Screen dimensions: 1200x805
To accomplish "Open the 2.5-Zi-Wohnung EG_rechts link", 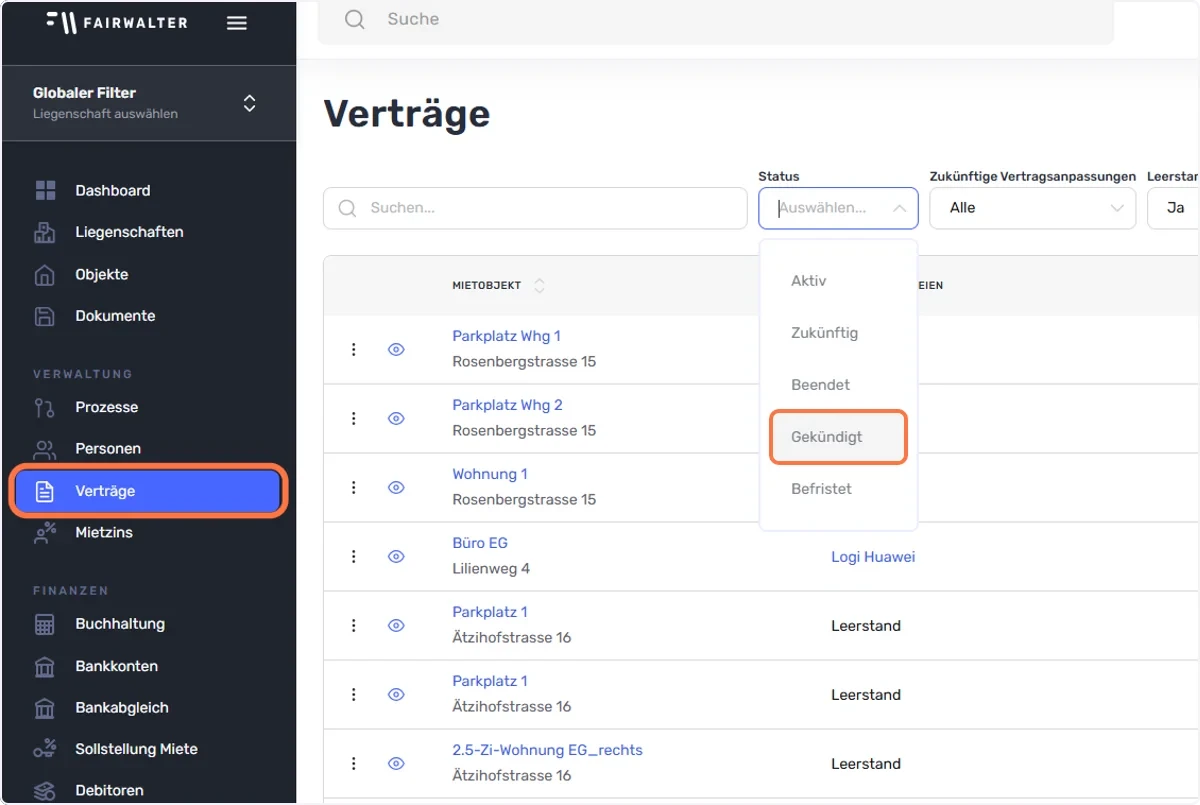I will coord(547,750).
